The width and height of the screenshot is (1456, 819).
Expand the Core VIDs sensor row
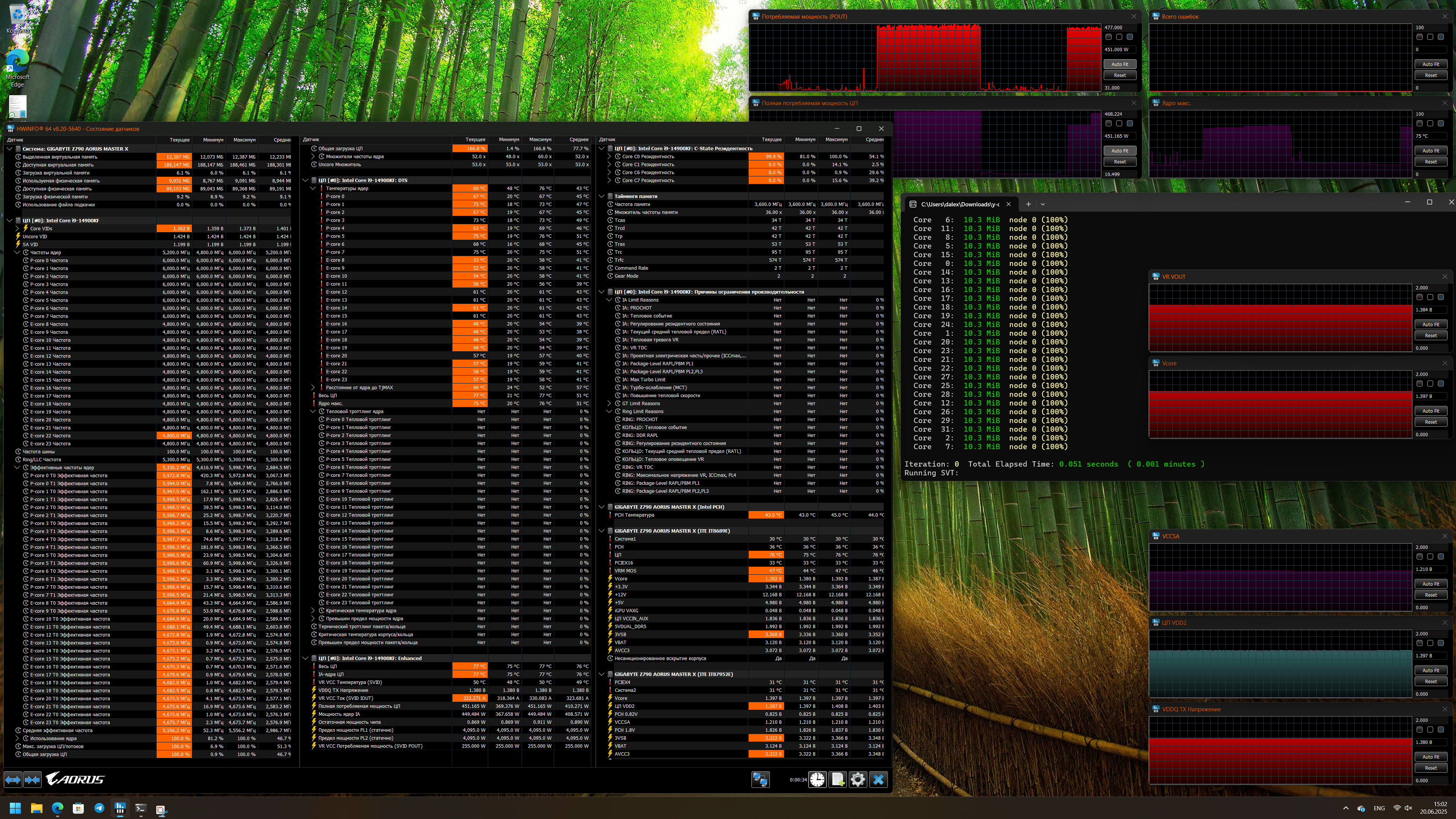(17, 229)
